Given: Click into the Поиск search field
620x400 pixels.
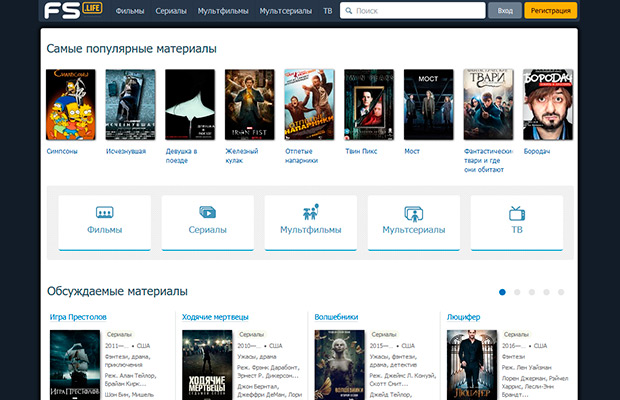Looking at the screenshot, I should [x=415, y=12].
